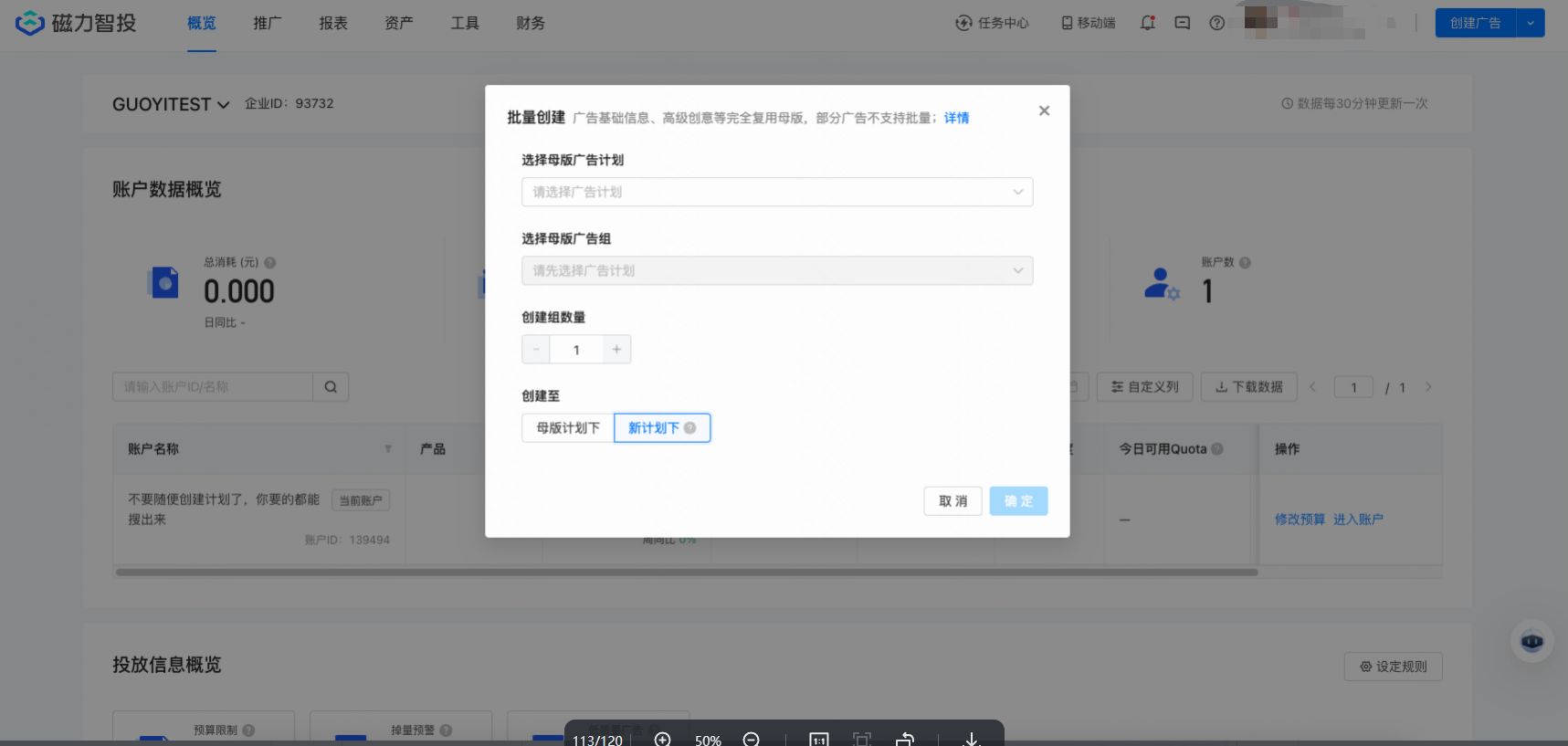Download the image from the viewer toolbar
This screenshot has width=1568, height=746.
972,740
